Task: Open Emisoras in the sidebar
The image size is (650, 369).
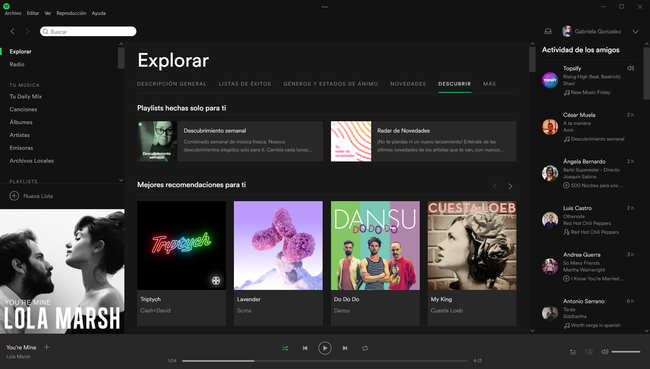Action: (21, 148)
